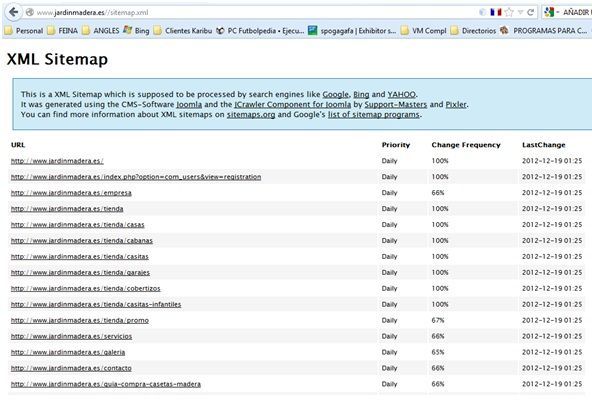
Task: Follow the YAHOO link in info box
Action: point(401,94)
